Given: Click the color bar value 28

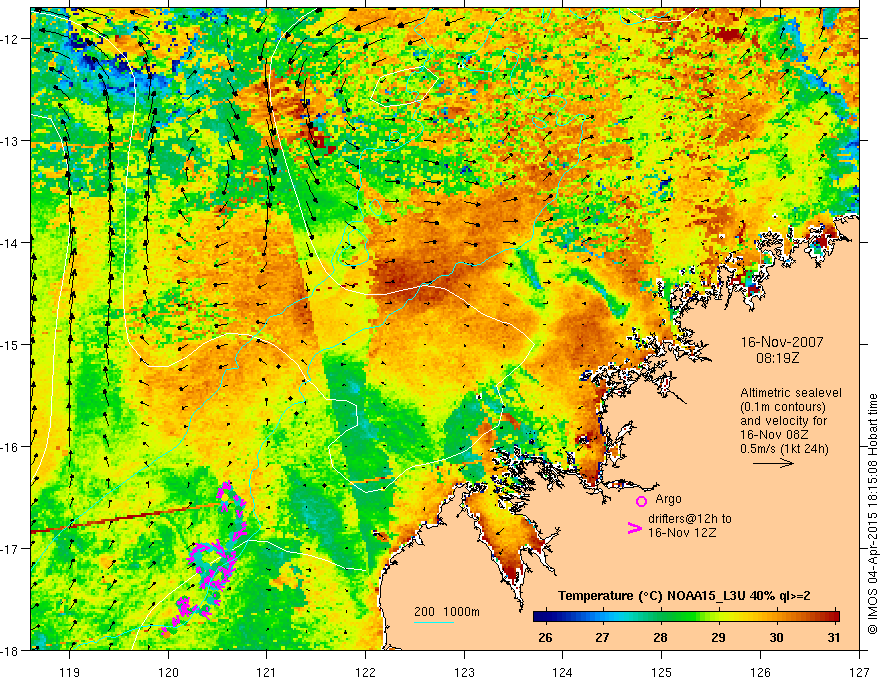Looking at the screenshot, I should pos(661,637).
